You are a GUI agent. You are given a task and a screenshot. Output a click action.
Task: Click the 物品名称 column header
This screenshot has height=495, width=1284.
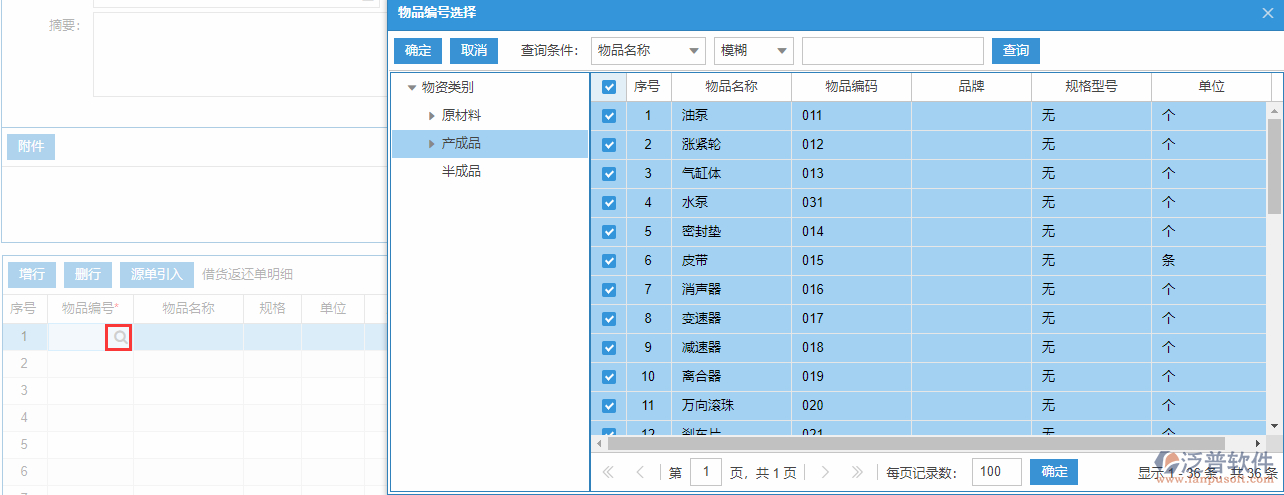(x=731, y=87)
